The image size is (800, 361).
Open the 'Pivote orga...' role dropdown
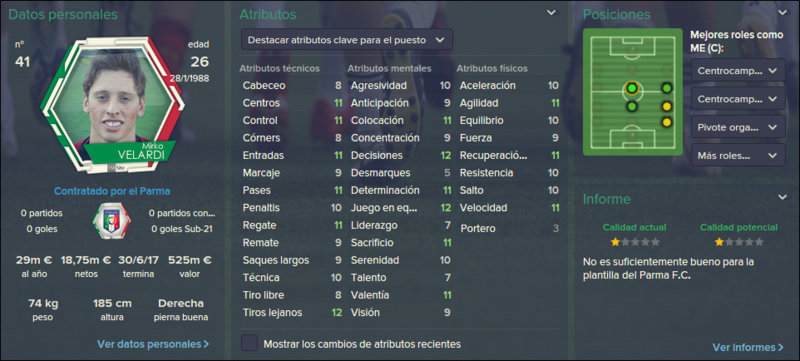click(738, 126)
